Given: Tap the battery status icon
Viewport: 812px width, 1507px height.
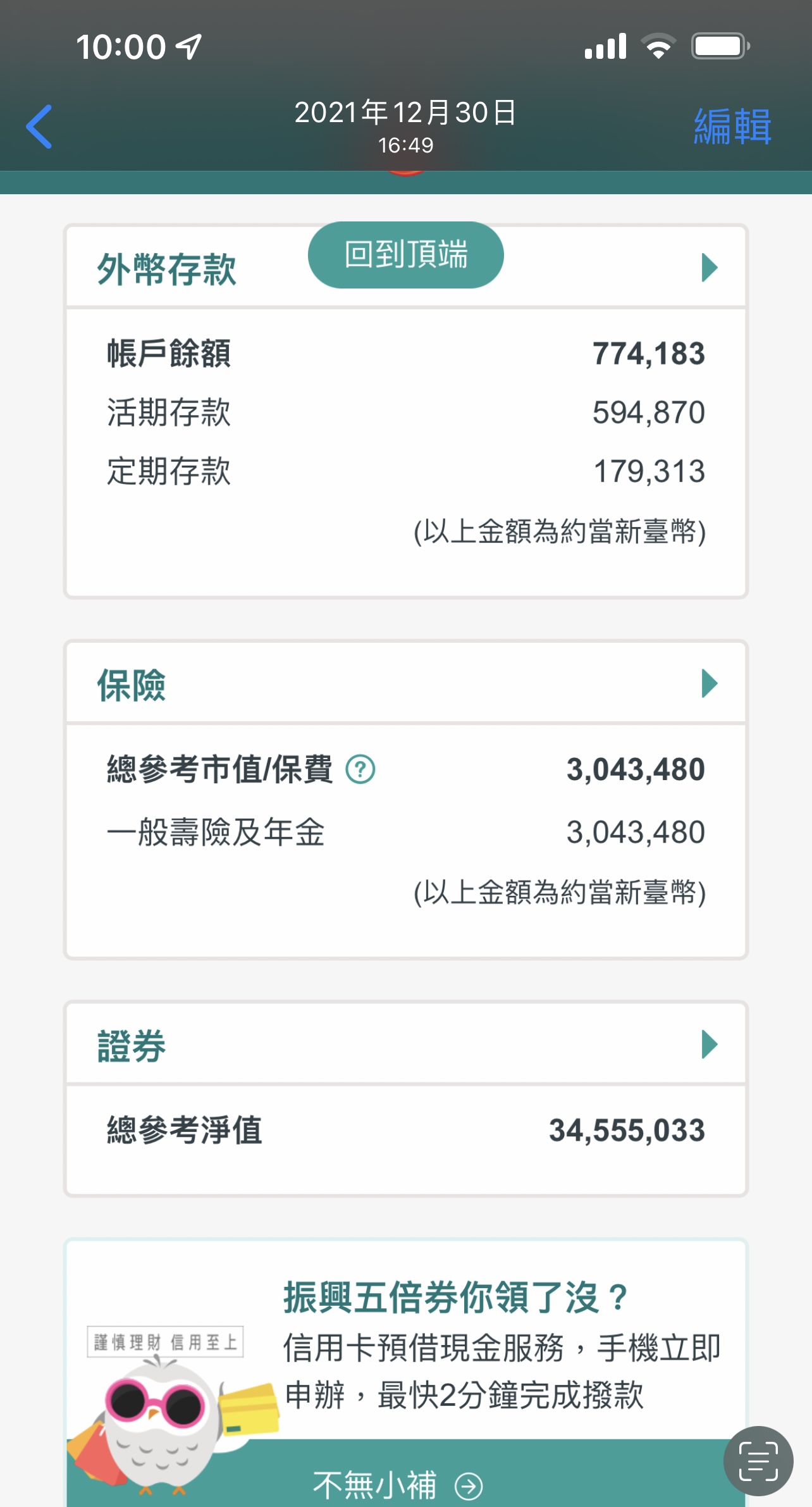Looking at the screenshot, I should pos(720,46).
